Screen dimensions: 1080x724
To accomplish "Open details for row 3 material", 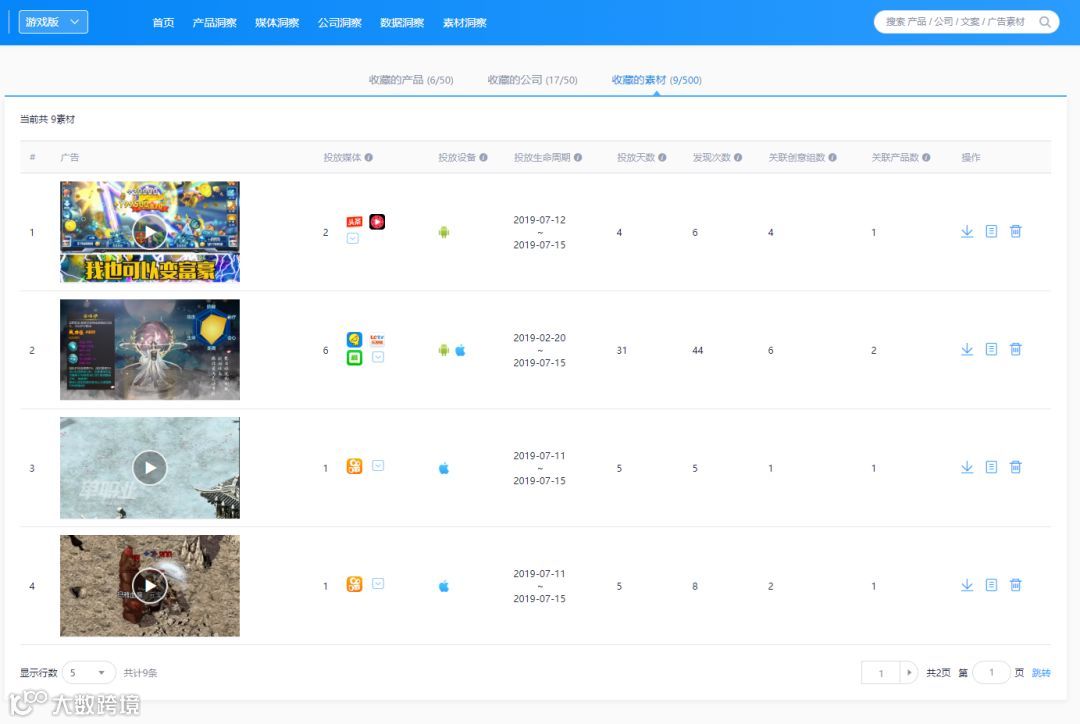I will (x=991, y=467).
